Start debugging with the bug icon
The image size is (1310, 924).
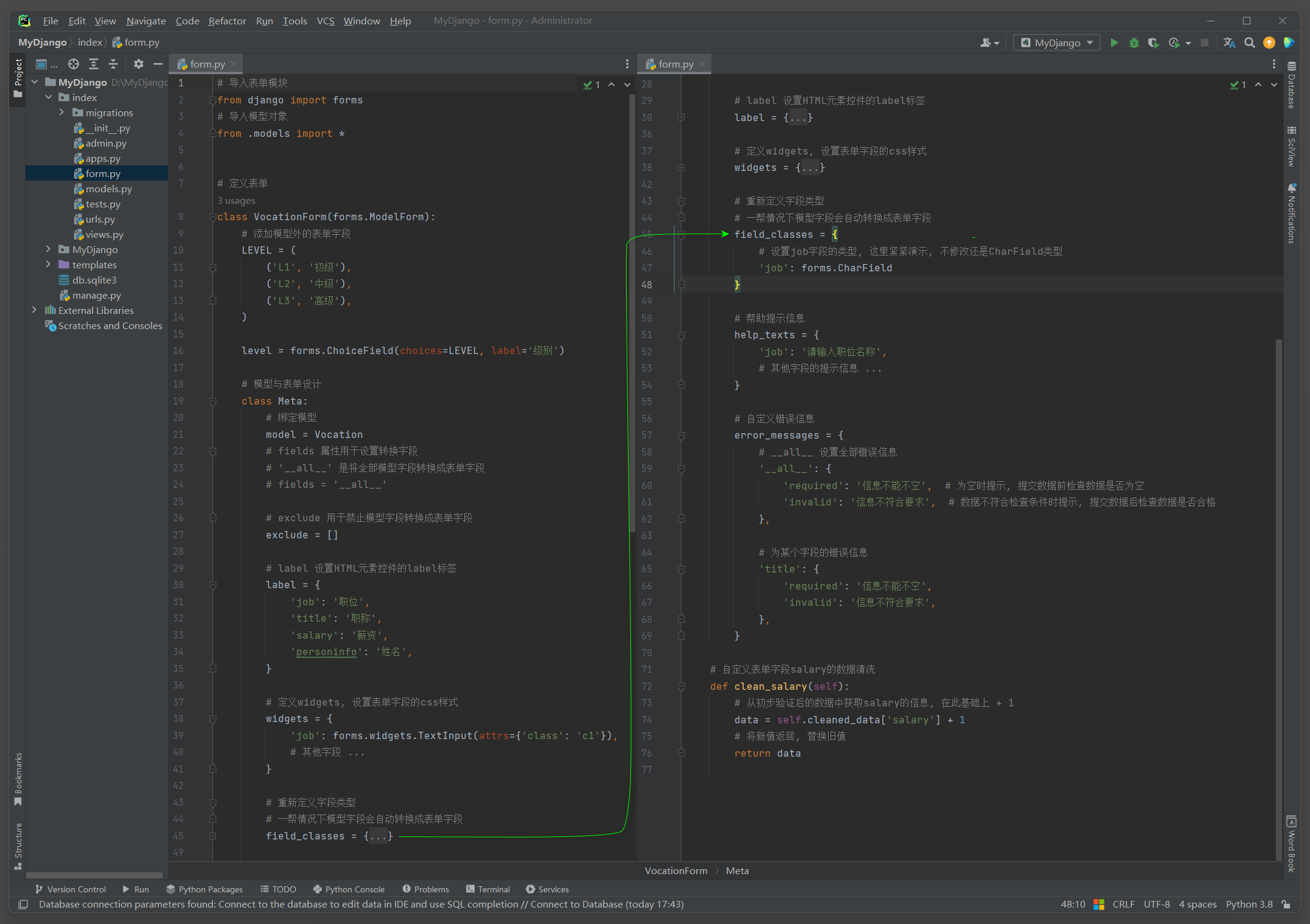tap(1134, 43)
